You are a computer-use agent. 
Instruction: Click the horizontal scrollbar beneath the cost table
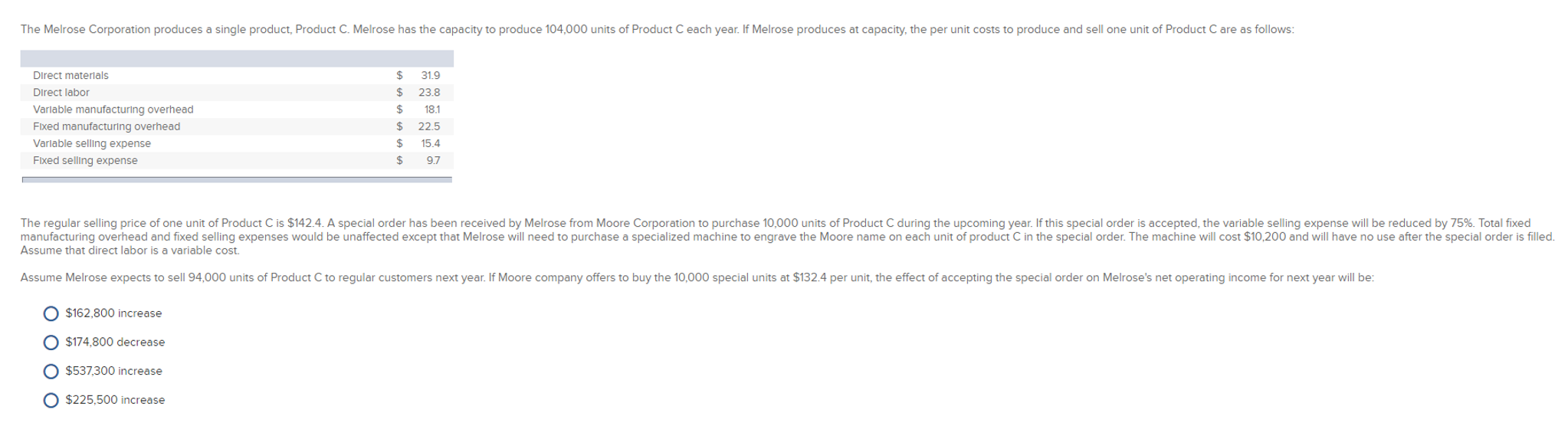pyautogui.click(x=237, y=179)
